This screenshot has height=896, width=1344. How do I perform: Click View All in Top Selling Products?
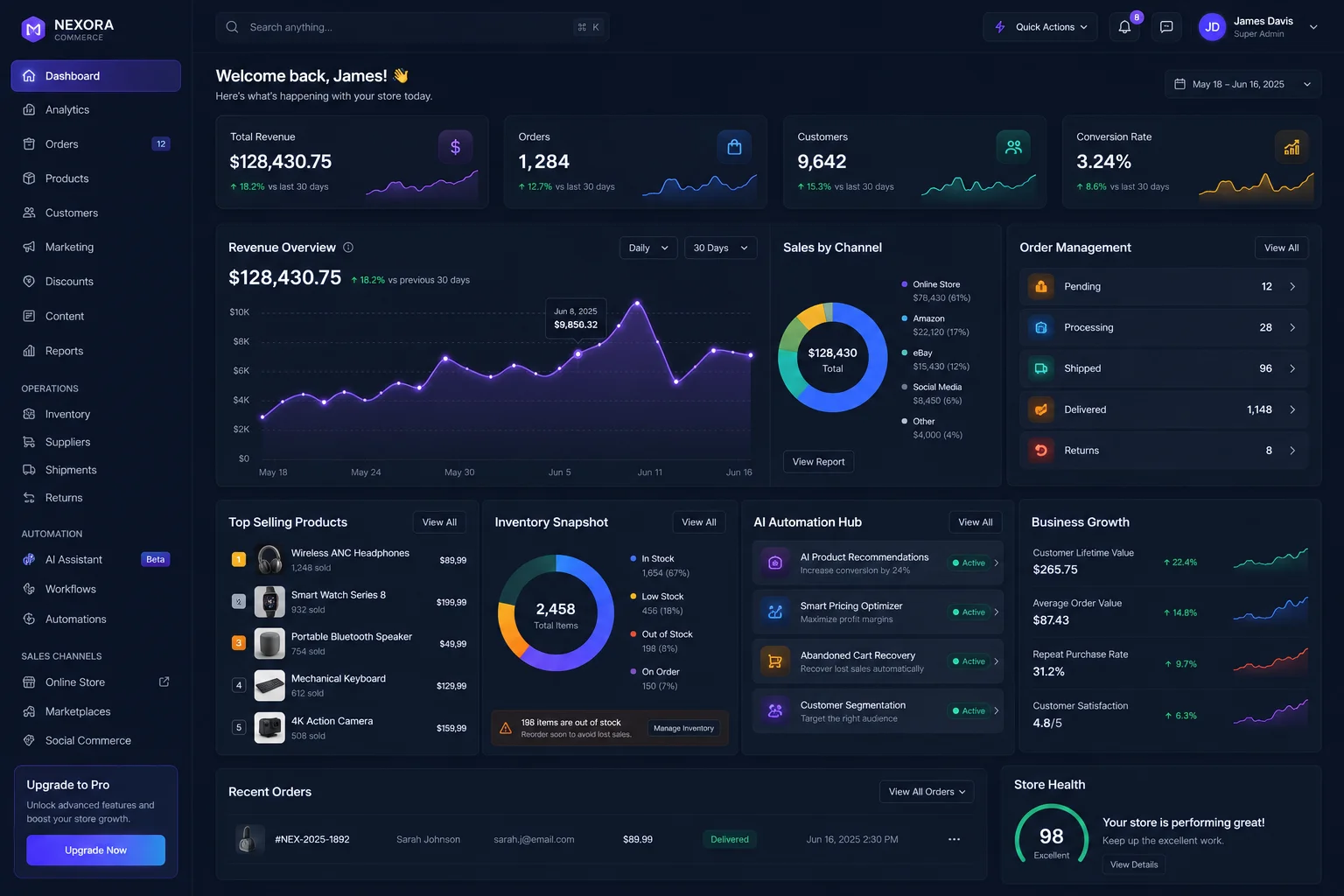point(439,522)
